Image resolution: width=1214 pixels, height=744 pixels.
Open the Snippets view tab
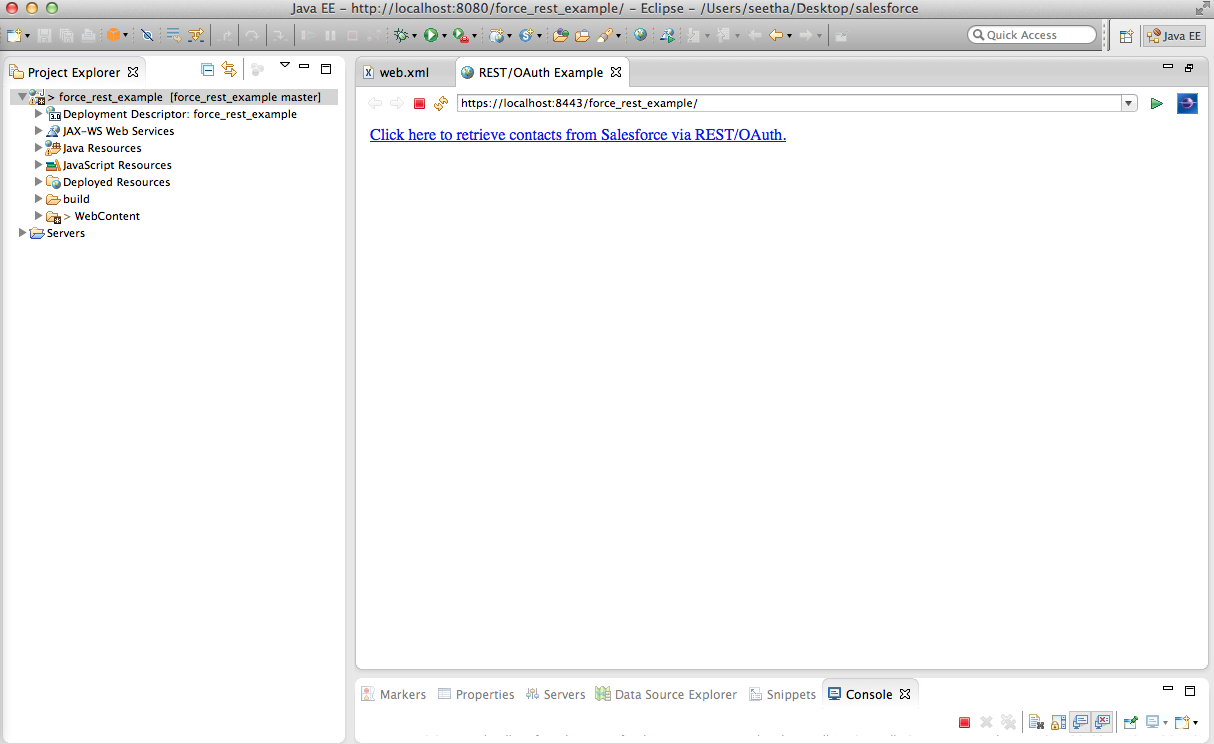click(x=782, y=694)
